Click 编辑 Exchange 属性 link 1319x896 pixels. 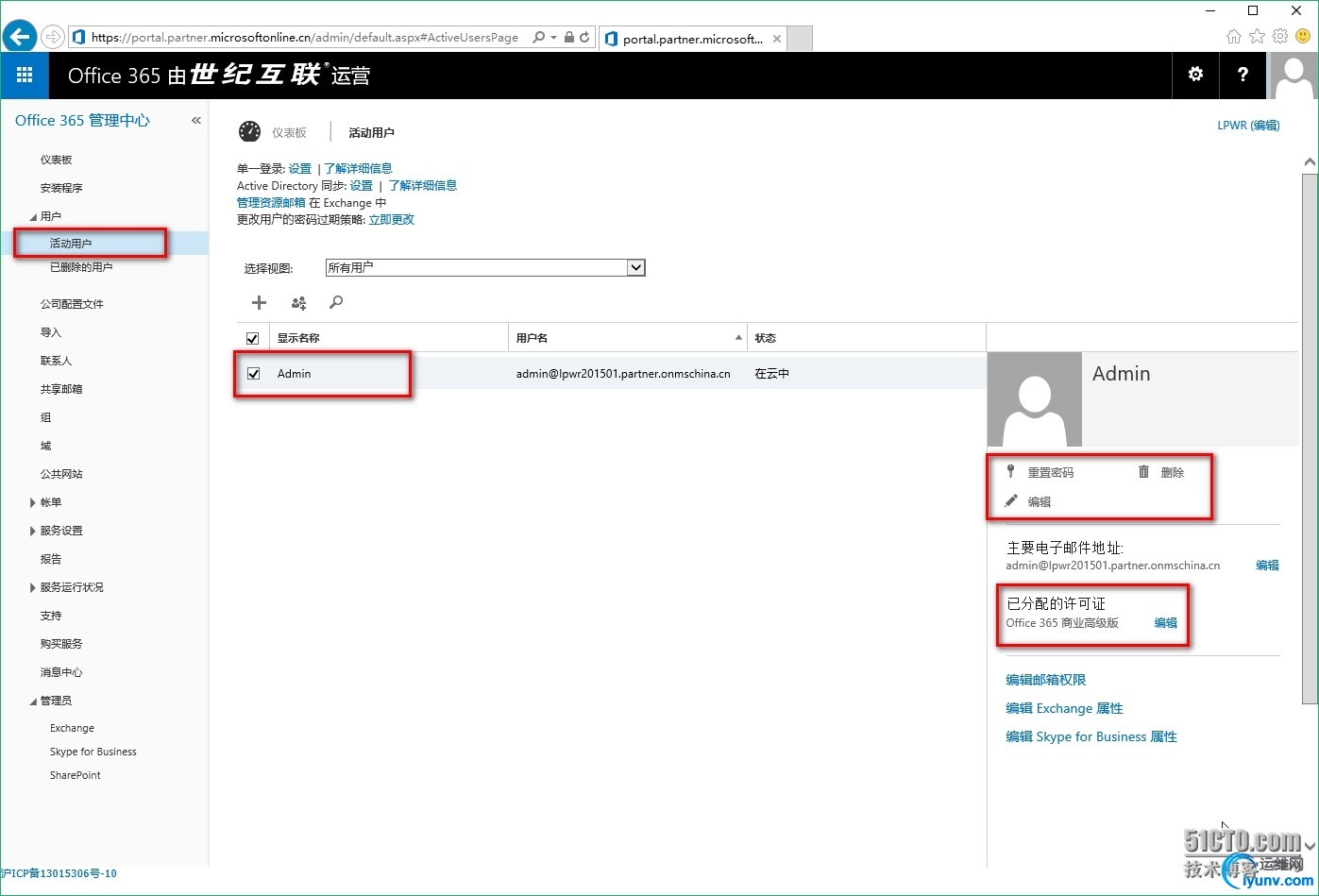(1064, 708)
